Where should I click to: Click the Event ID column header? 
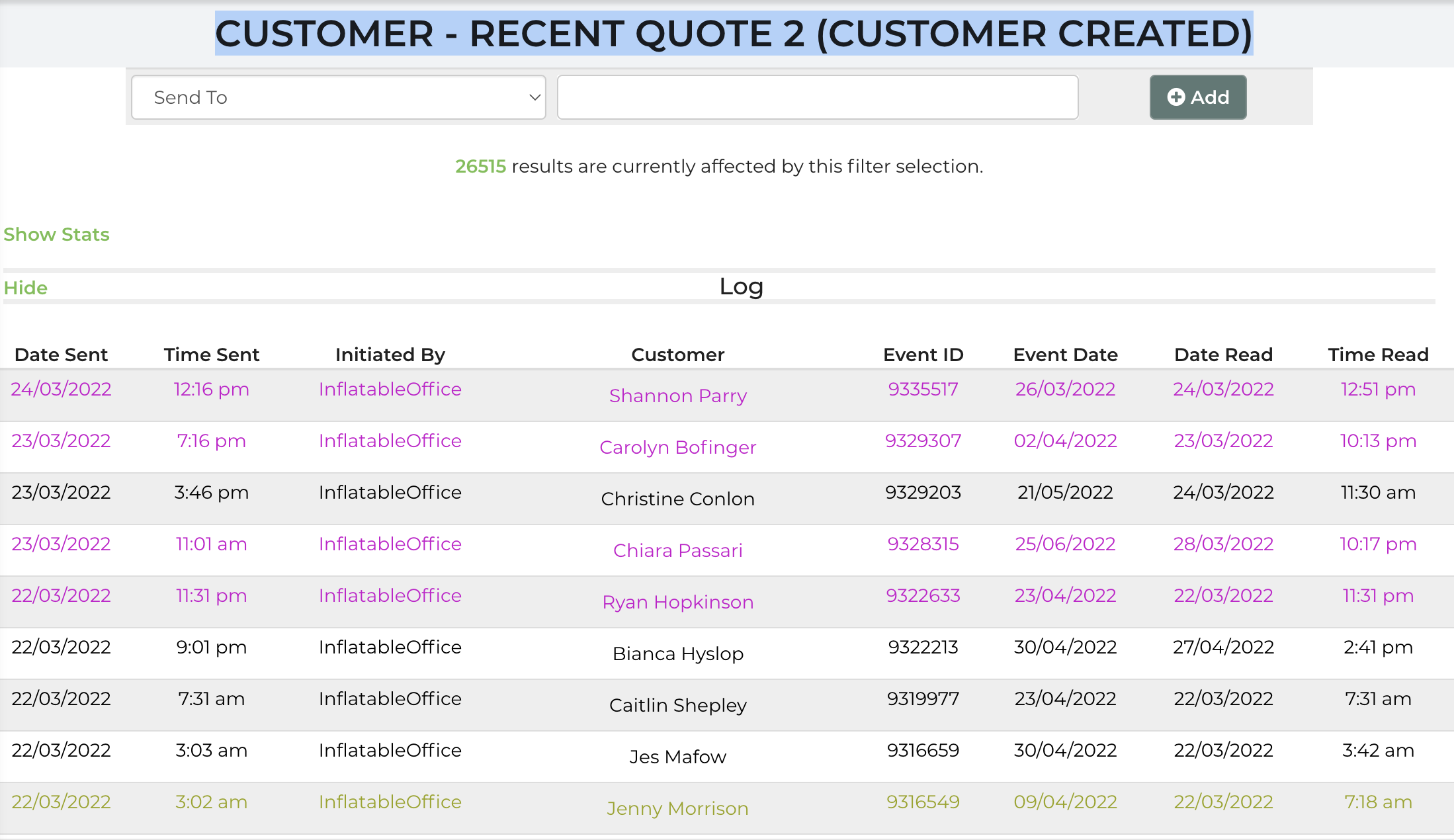pyautogui.click(x=923, y=355)
